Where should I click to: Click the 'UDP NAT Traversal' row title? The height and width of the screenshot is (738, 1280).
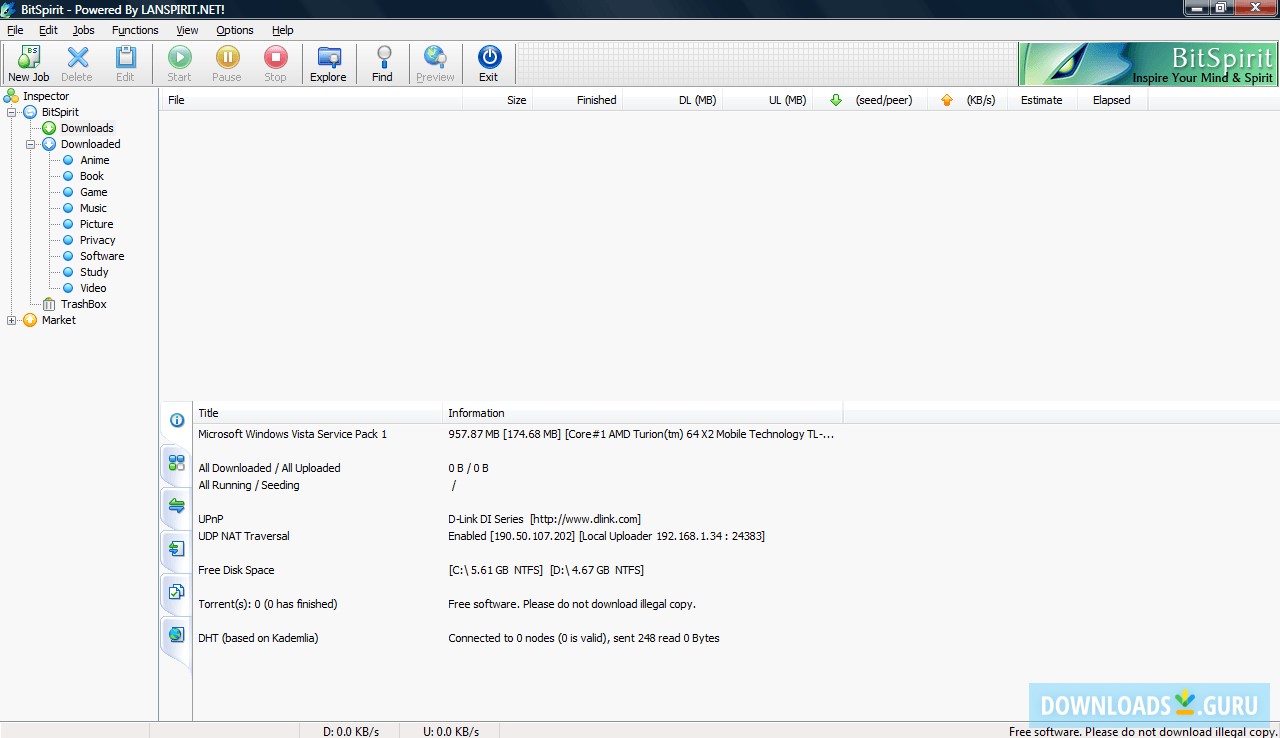(x=244, y=536)
